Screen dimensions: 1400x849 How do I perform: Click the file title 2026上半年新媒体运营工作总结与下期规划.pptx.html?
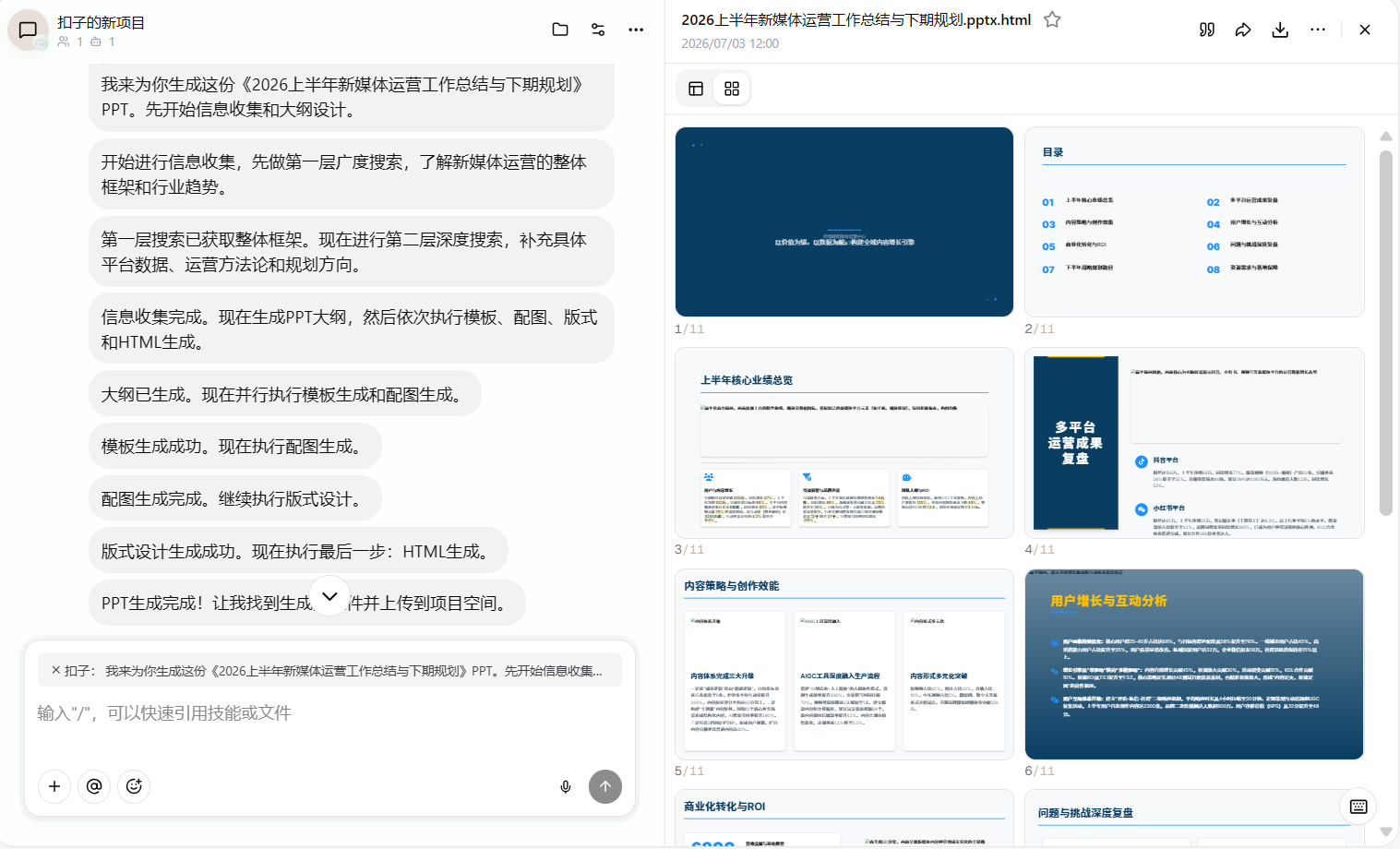tap(856, 19)
